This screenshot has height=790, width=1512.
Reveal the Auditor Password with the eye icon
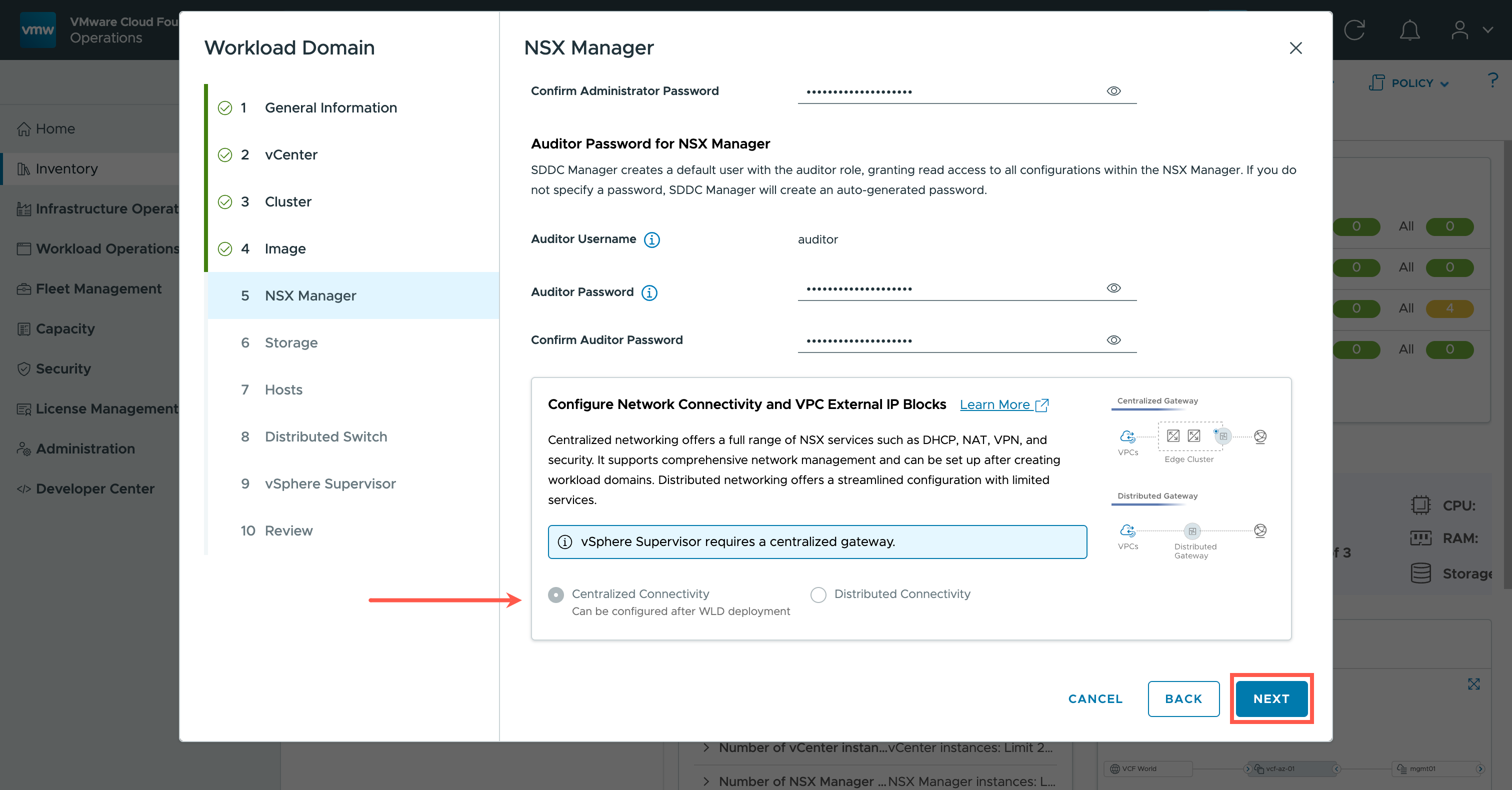point(1113,288)
